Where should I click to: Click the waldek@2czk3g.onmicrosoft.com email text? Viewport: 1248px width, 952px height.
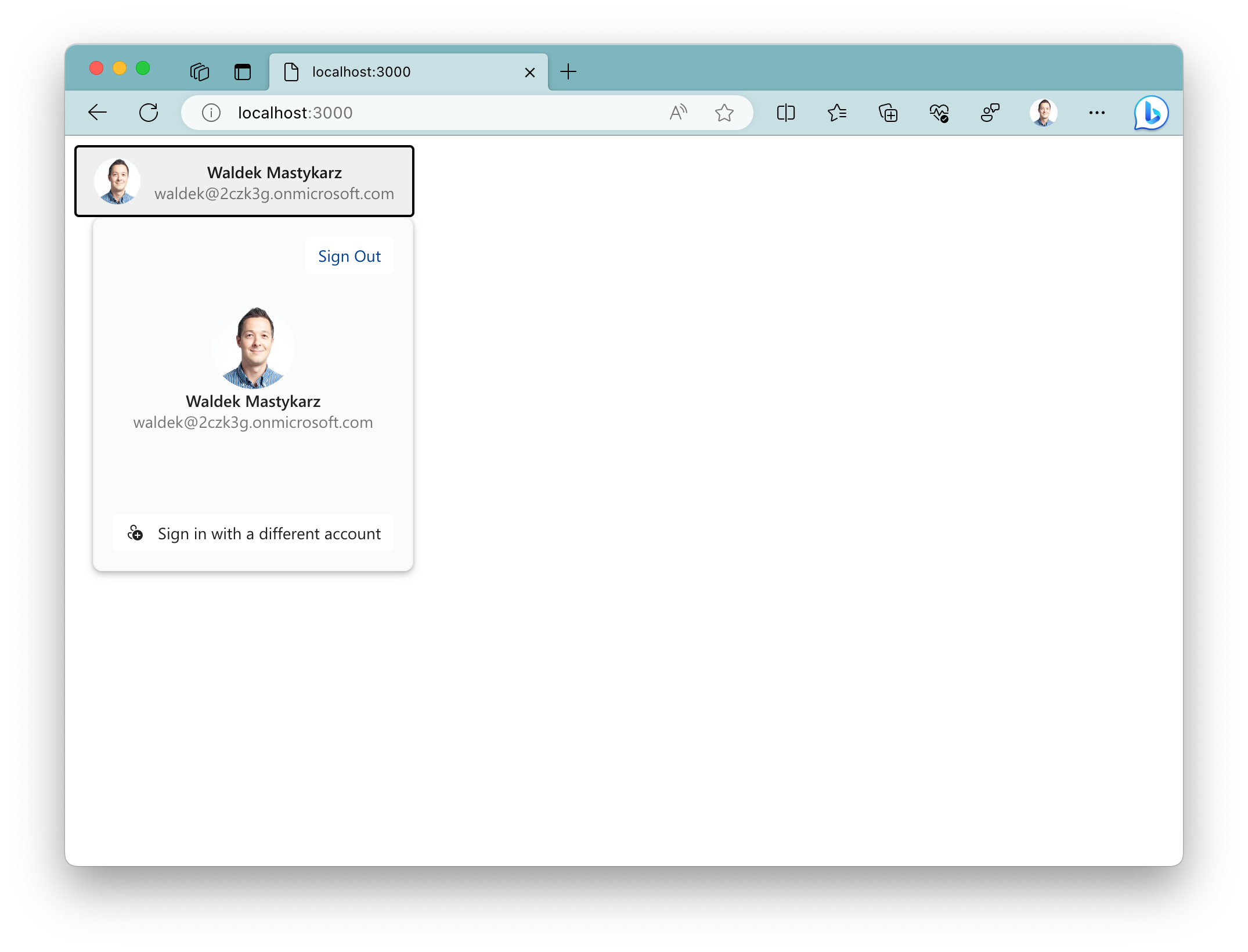pos(274,193)
